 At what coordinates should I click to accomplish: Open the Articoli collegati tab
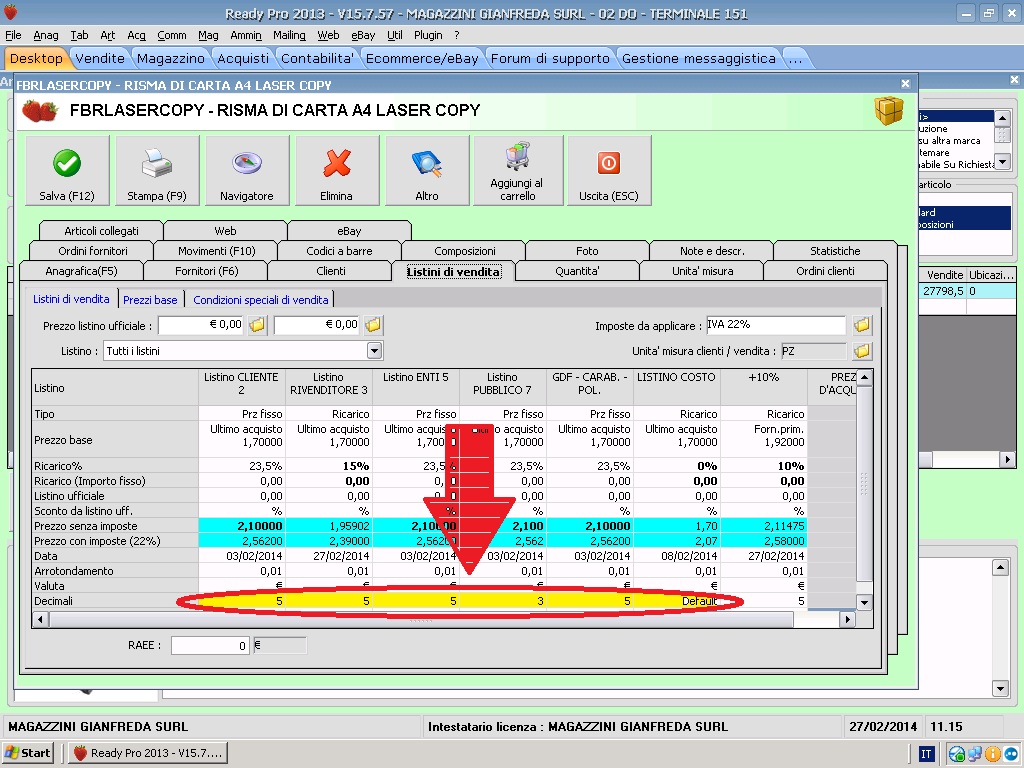click(101, 231)
